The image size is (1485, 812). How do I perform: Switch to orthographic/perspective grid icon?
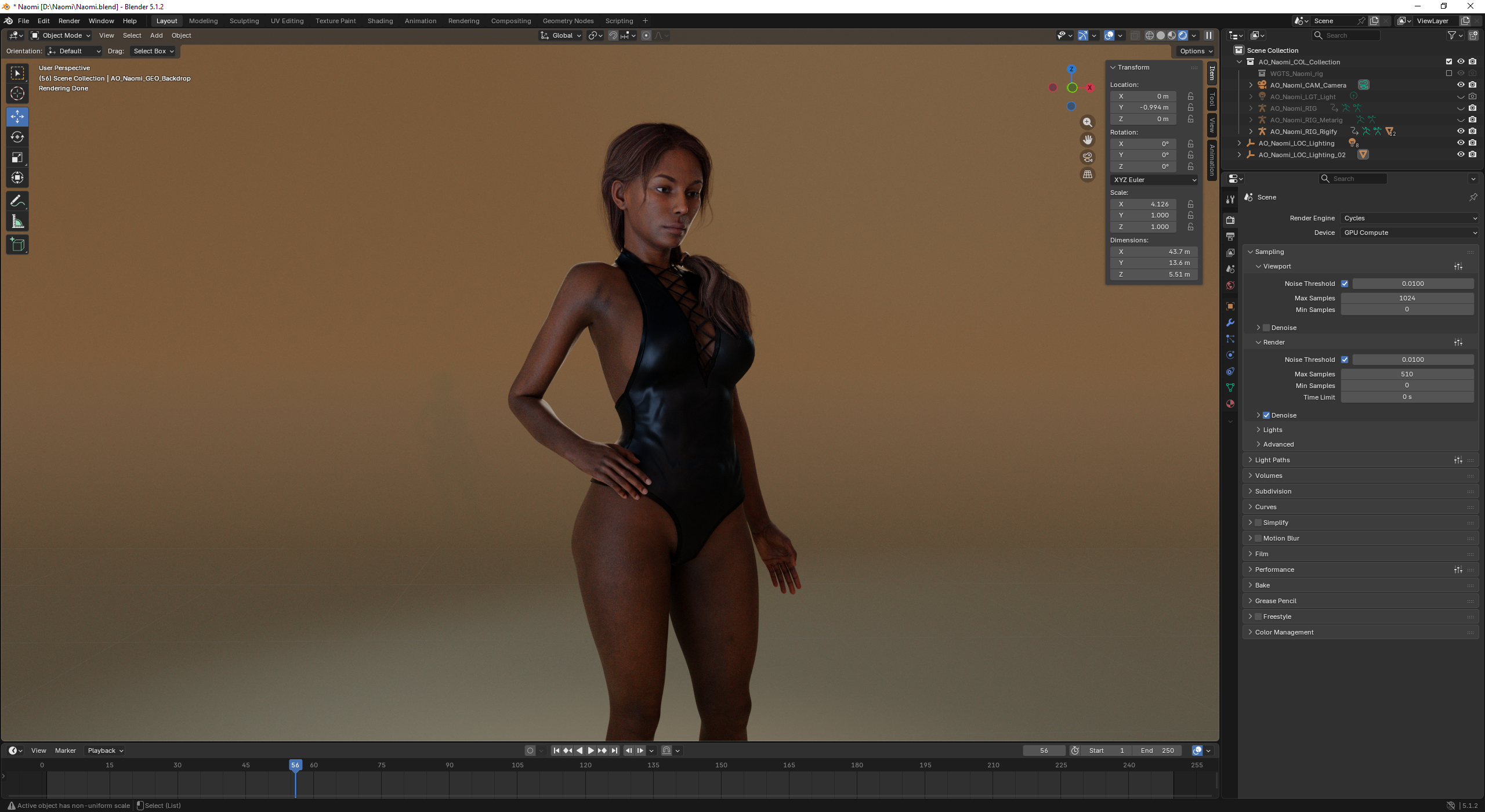click(x=1088, y=175)
